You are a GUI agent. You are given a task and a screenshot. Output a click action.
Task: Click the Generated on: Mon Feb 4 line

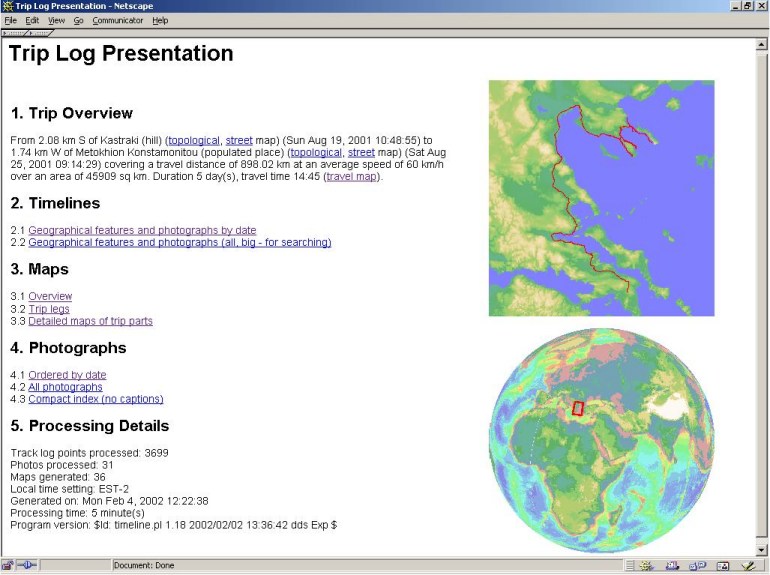[x=110, y=501]
